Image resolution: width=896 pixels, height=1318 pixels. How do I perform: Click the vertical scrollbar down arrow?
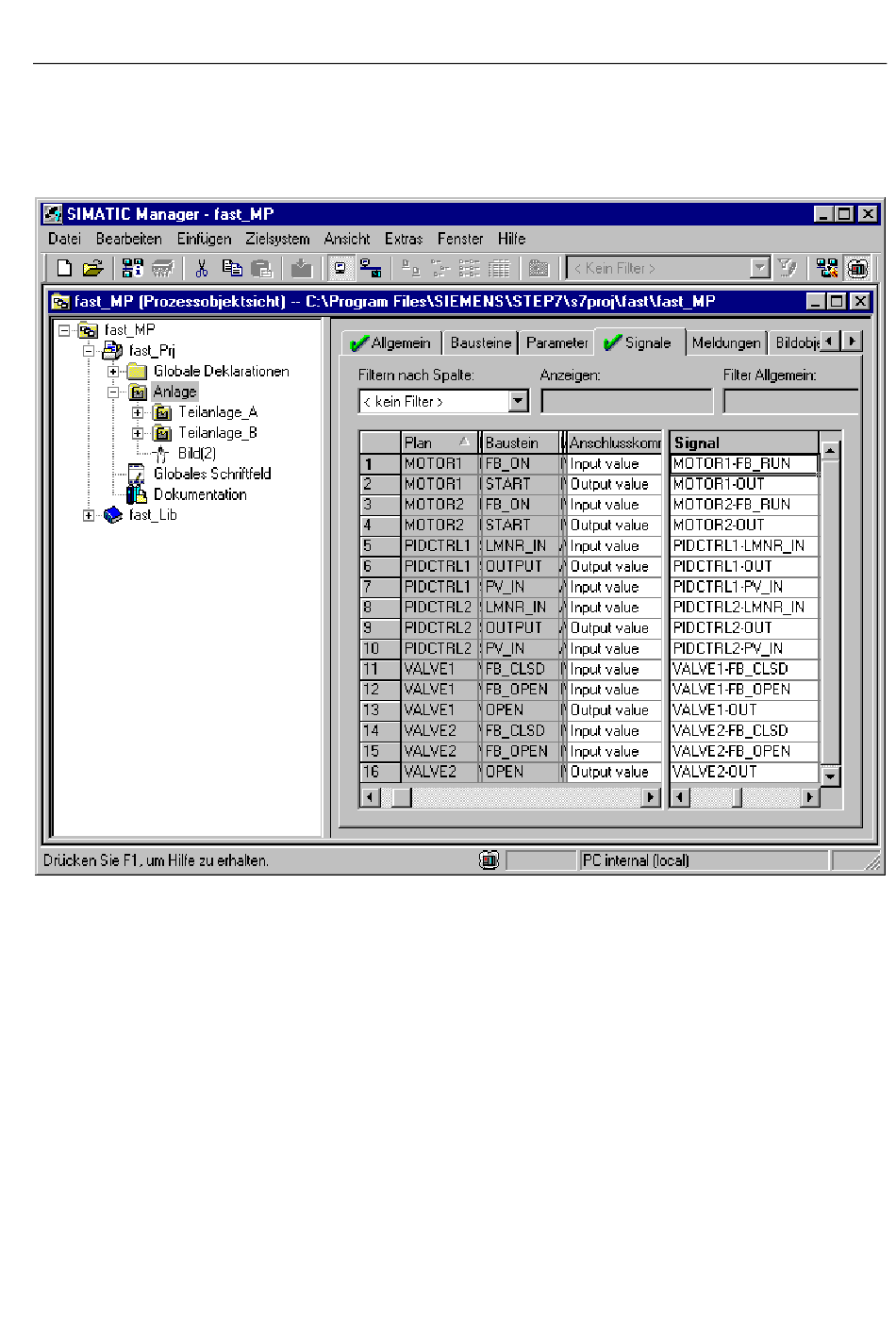[x=831, y=776]
